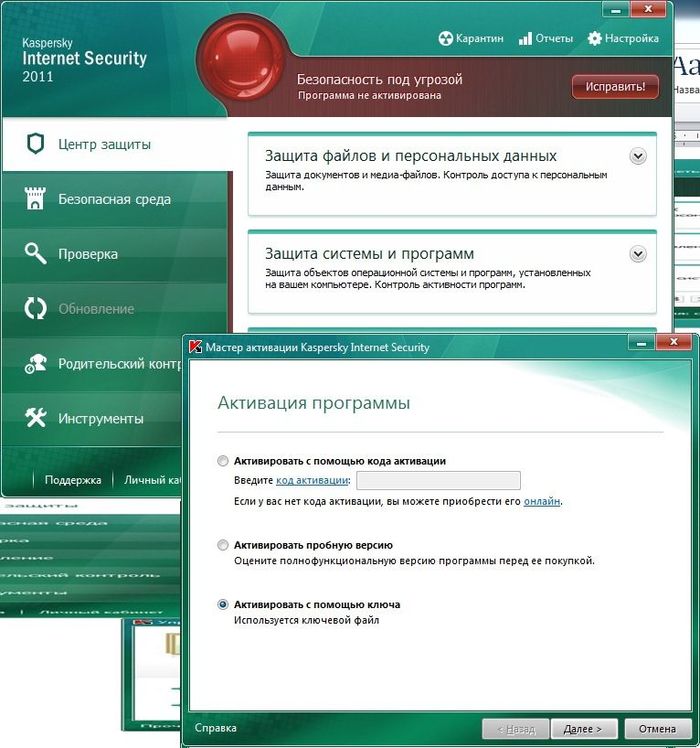Select Активировать с помощью кода активации option
The image size is (700, 748).
(x=222, y=461)
